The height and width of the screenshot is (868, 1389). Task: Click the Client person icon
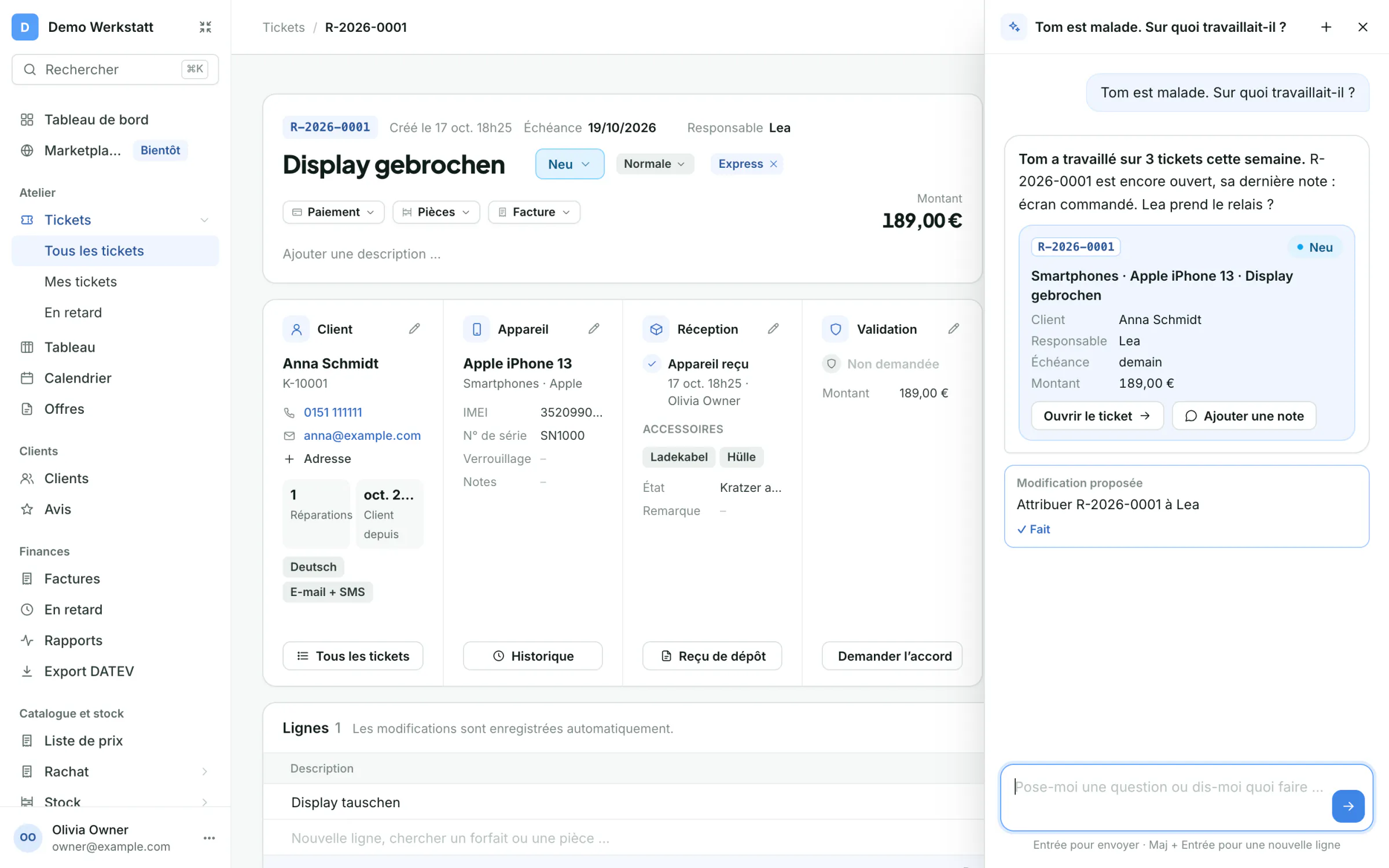(296, 329)
